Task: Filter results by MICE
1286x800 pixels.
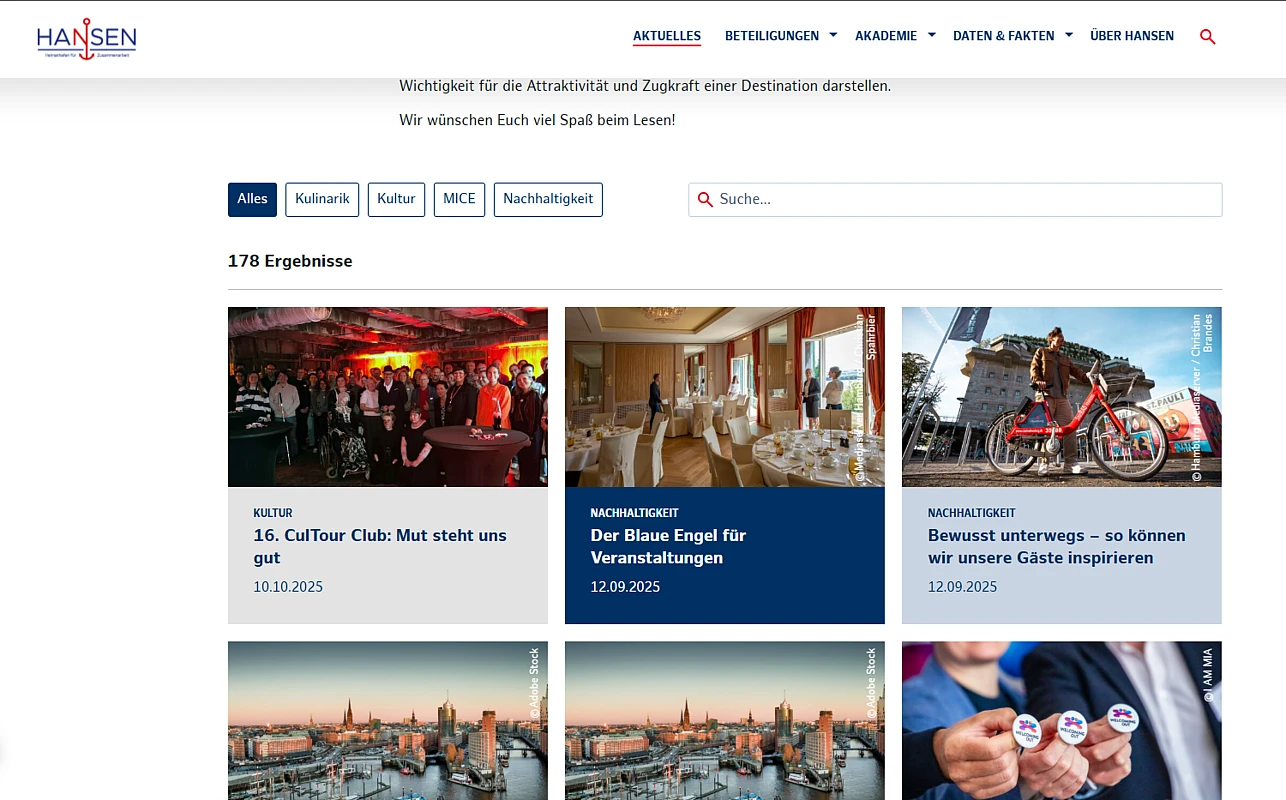Action: pos(459,199)
